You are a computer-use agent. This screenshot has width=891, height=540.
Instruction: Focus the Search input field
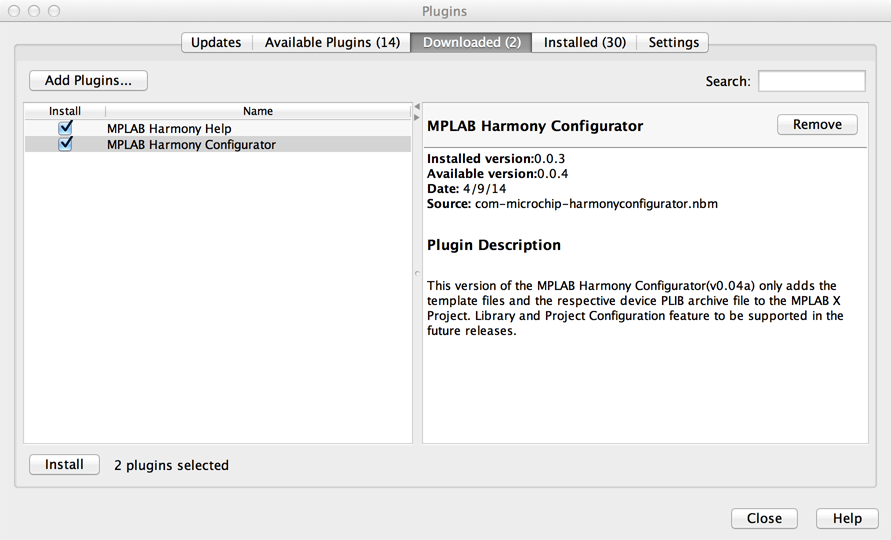tap(811, 81)
